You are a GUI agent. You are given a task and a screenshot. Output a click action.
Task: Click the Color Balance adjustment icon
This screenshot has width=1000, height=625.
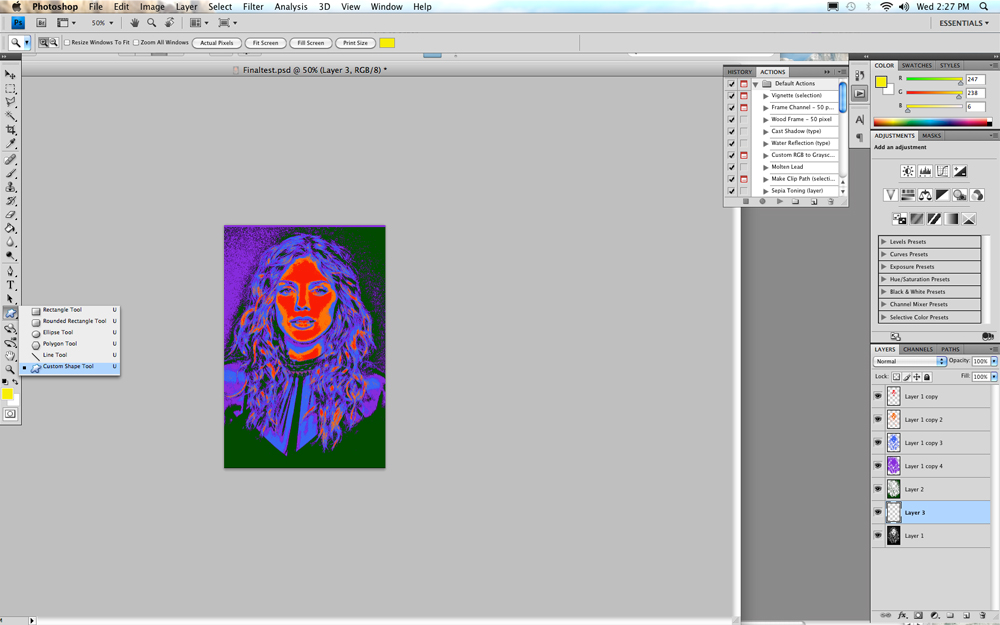click(925, 195)
